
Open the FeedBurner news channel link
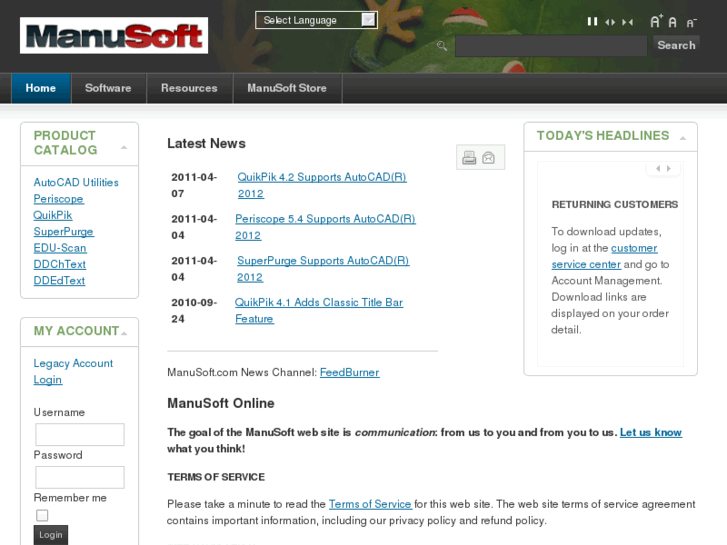pos(350,372)
